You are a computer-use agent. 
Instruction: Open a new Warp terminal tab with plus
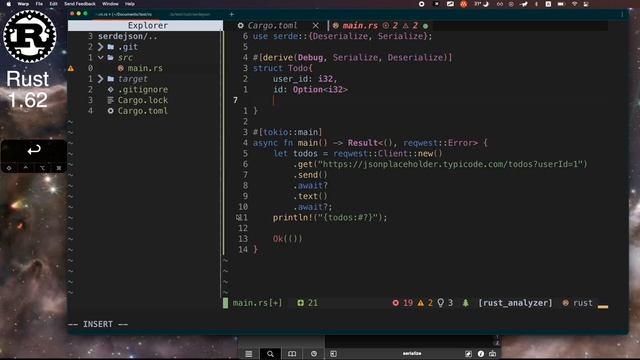[231, 14]
